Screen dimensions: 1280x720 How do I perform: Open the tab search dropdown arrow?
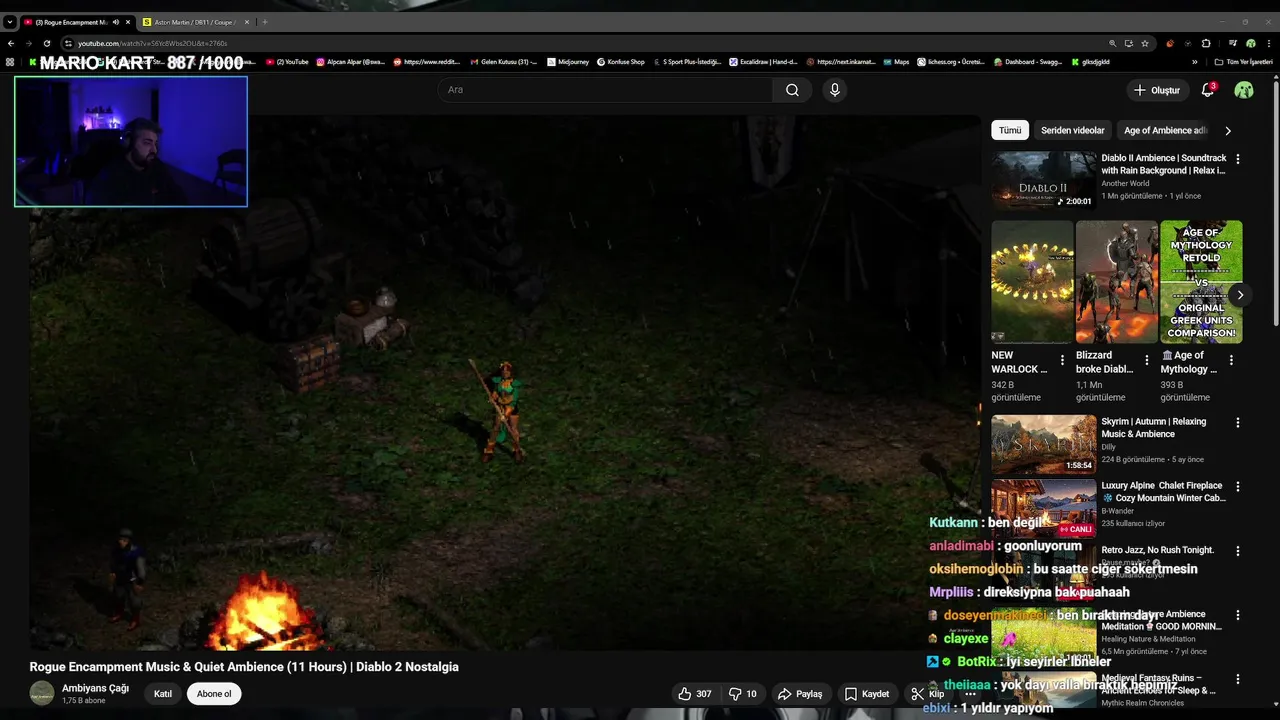[10, 22]
